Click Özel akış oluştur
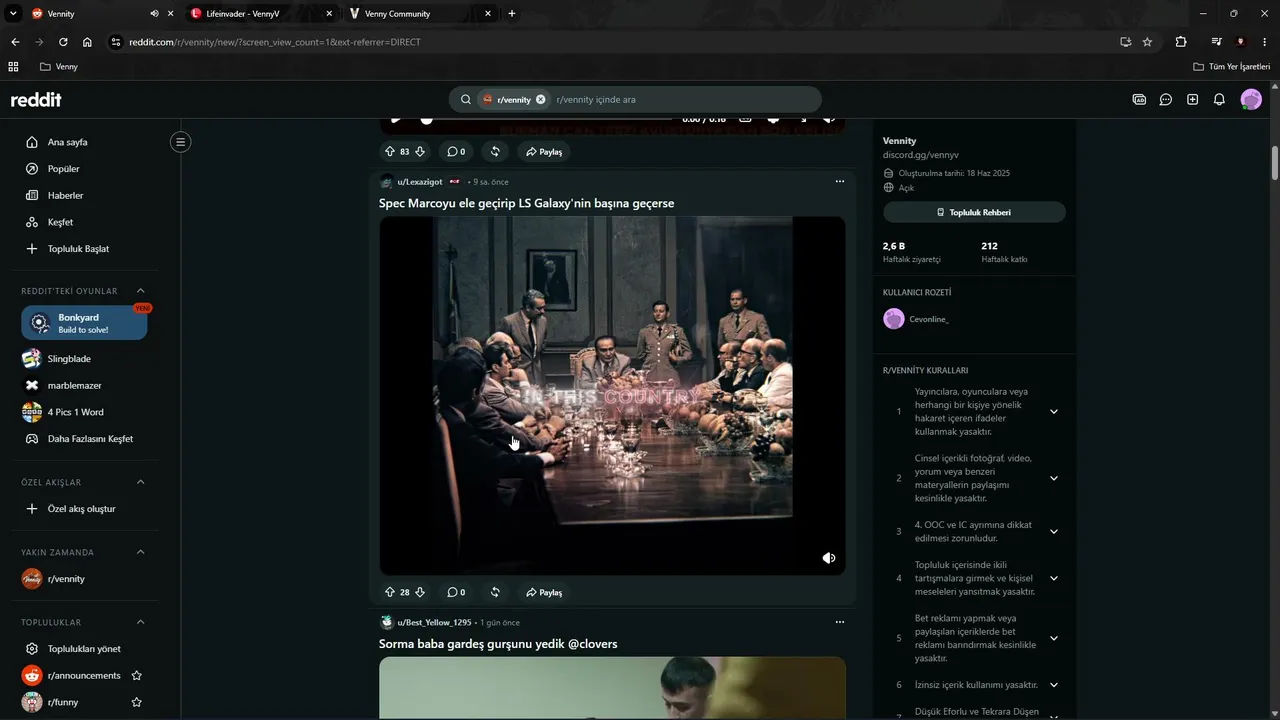The image size is (1280, 720). [x=84, y=509]
